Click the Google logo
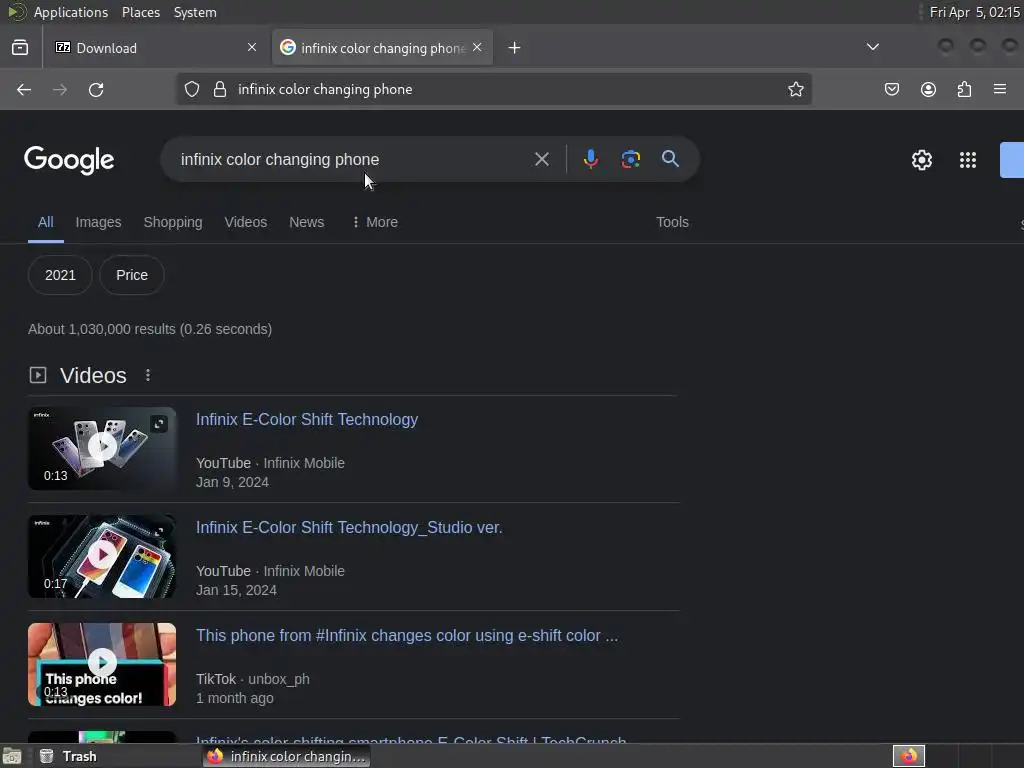The height and width of the screenshot is (768, 1024). 69,160
